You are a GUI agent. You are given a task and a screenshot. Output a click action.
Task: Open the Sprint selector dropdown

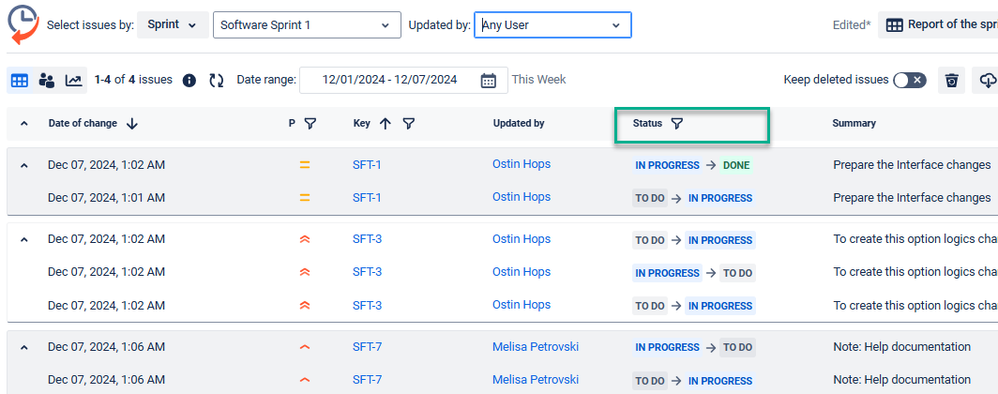tap(172, 25)
